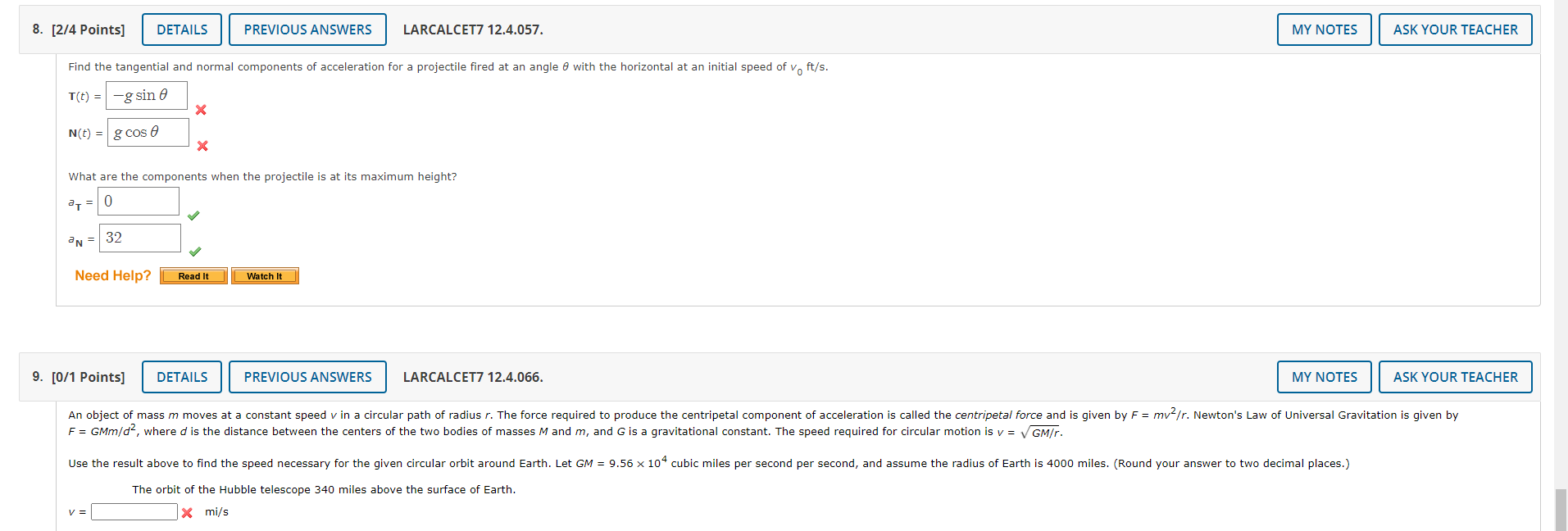Select the T(t) answer box

[146, 95]
